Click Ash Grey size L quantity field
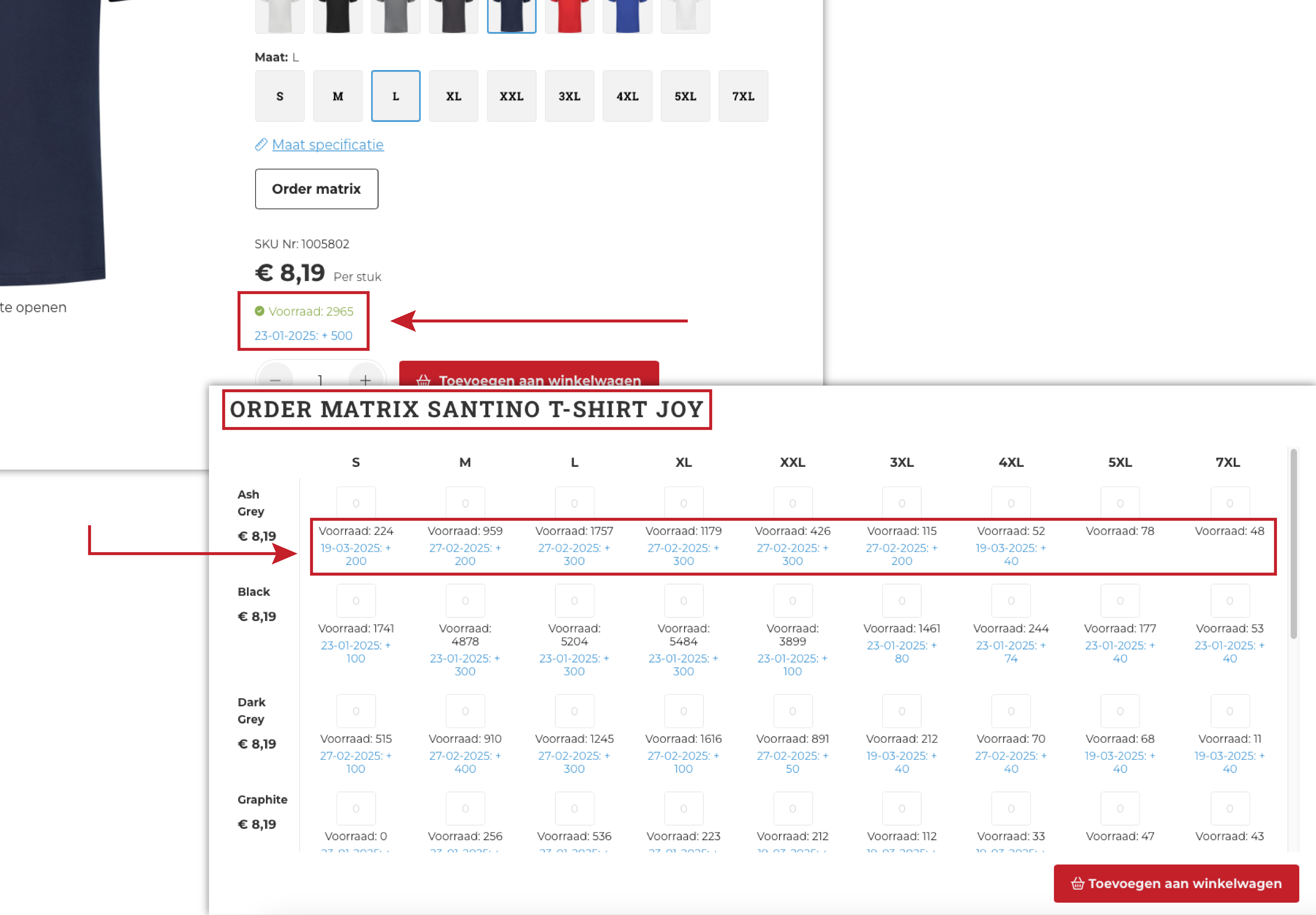The image size is (1316, 915). point(575,503)
